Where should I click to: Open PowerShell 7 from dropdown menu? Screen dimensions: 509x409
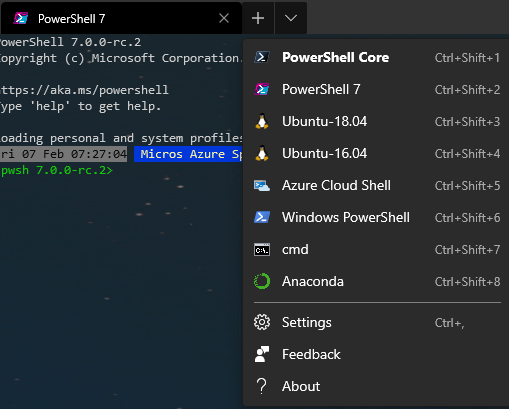pos(377,89)
